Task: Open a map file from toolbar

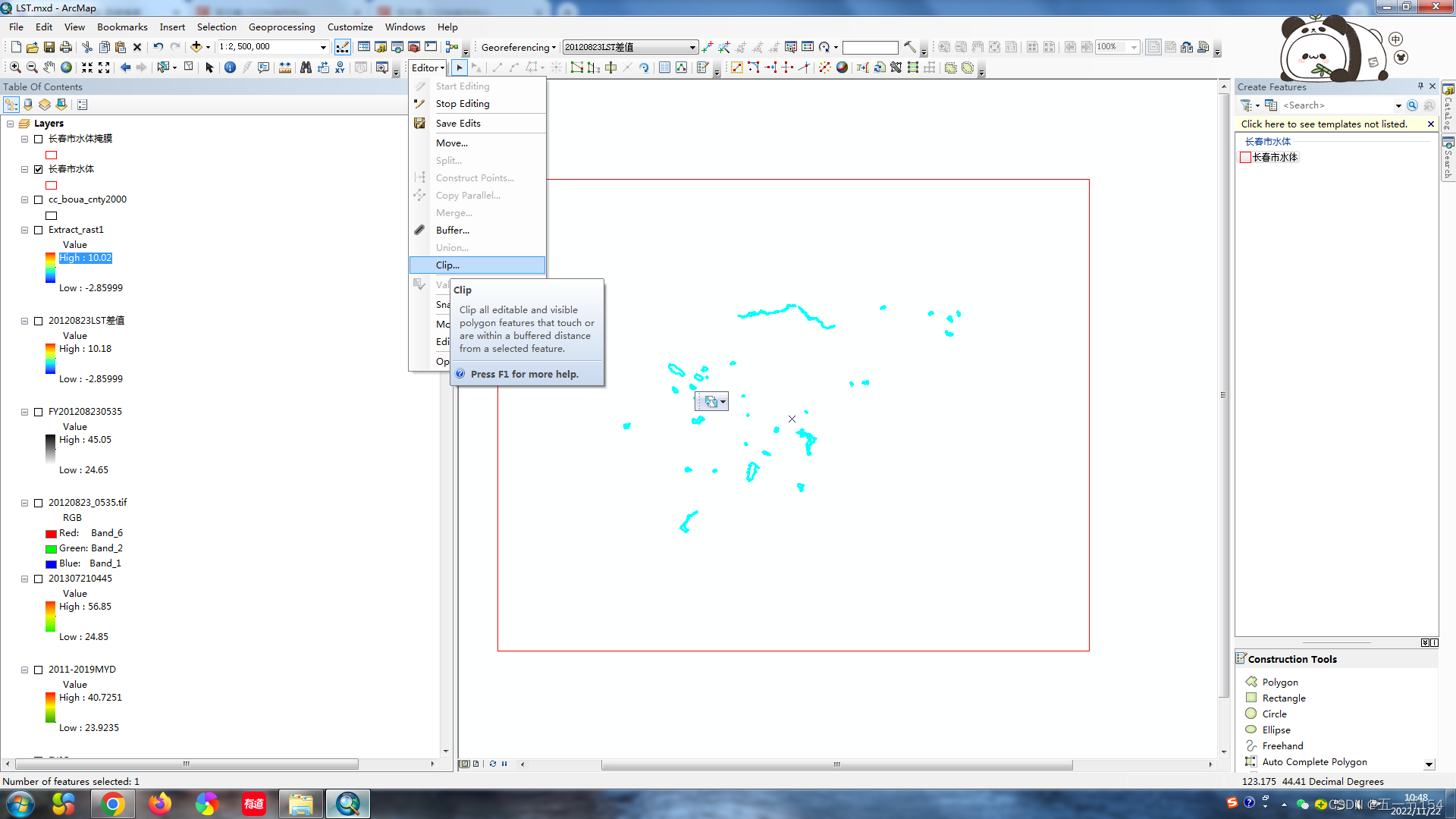Action: click(32, 47)
